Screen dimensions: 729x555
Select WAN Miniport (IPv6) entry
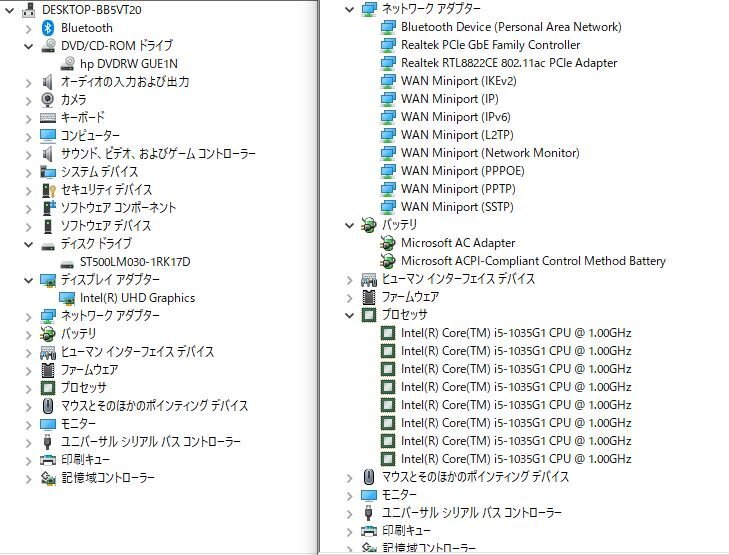[x=456, y=117]
